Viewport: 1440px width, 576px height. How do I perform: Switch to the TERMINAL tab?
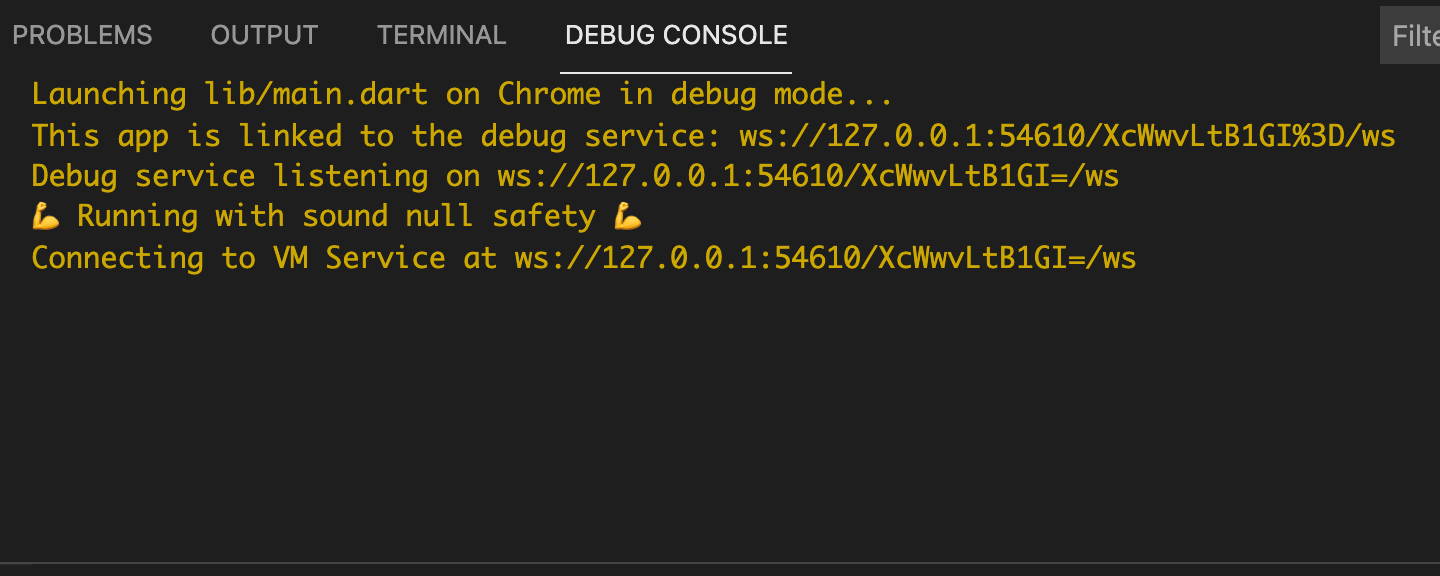441,35
